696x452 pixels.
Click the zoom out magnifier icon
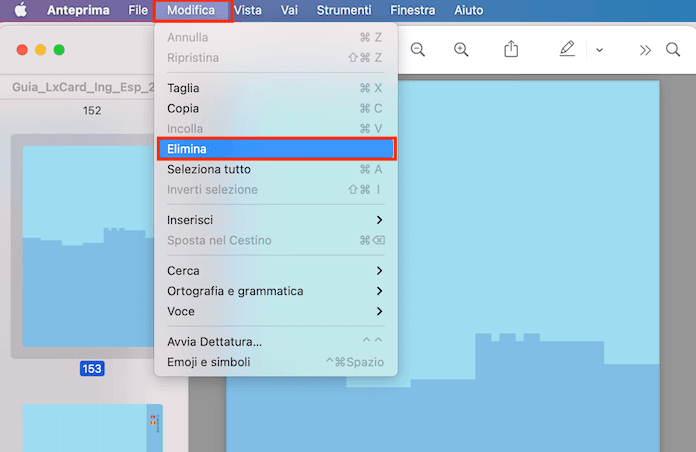418,49
